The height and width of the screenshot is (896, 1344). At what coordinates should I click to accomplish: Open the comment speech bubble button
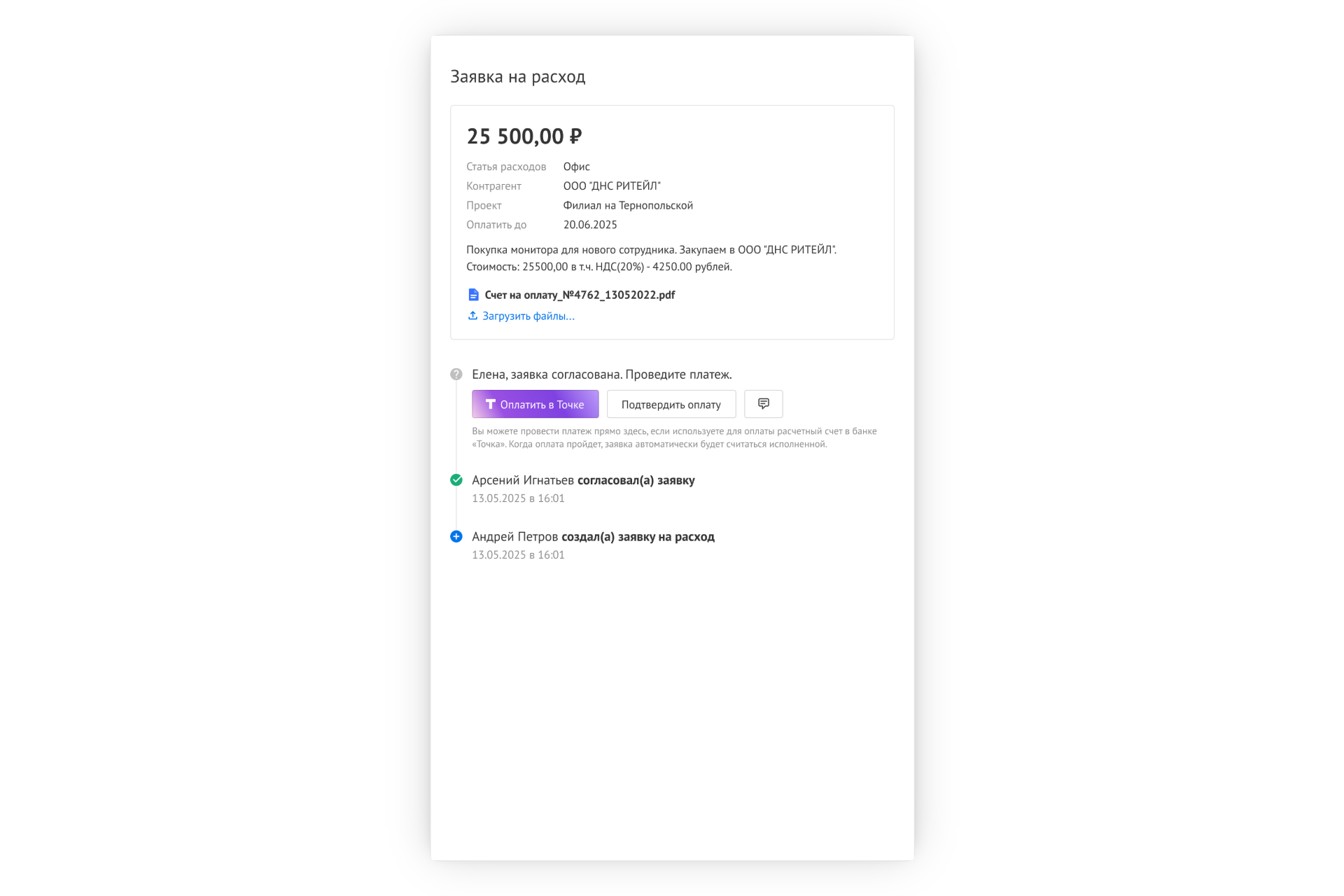[763, 404]
